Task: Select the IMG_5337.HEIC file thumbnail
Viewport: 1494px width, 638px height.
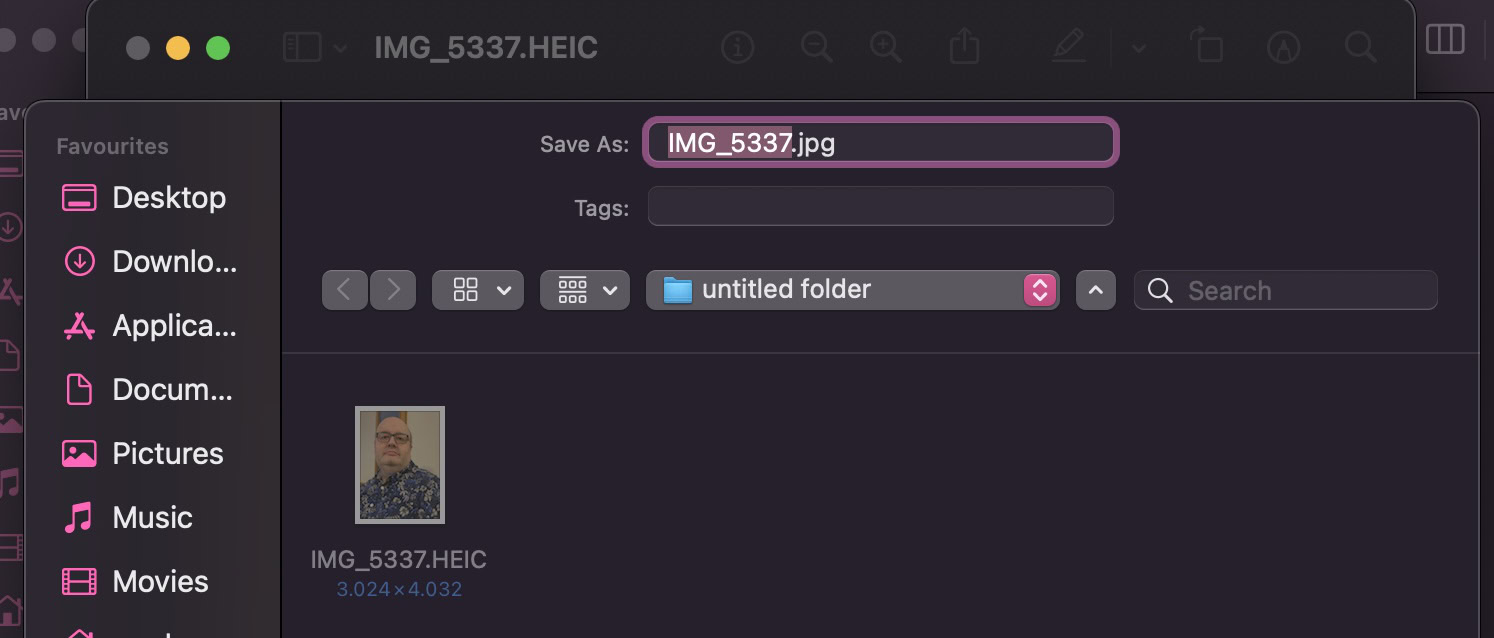Action: 399,465
